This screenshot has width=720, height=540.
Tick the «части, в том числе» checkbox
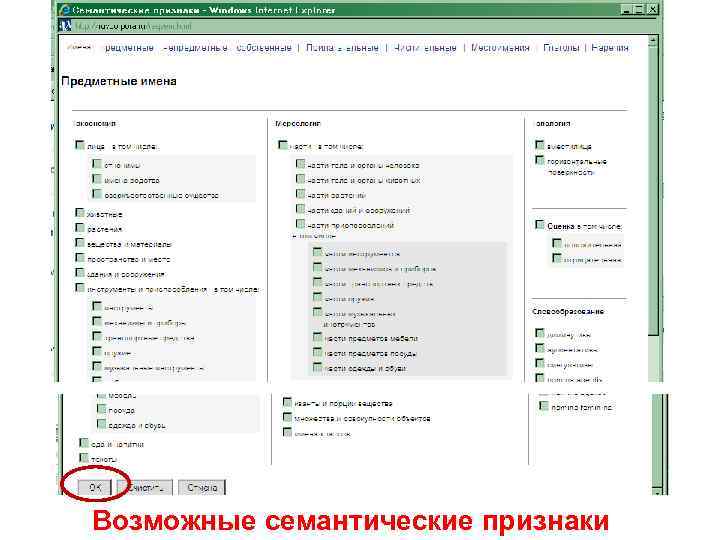283,145
